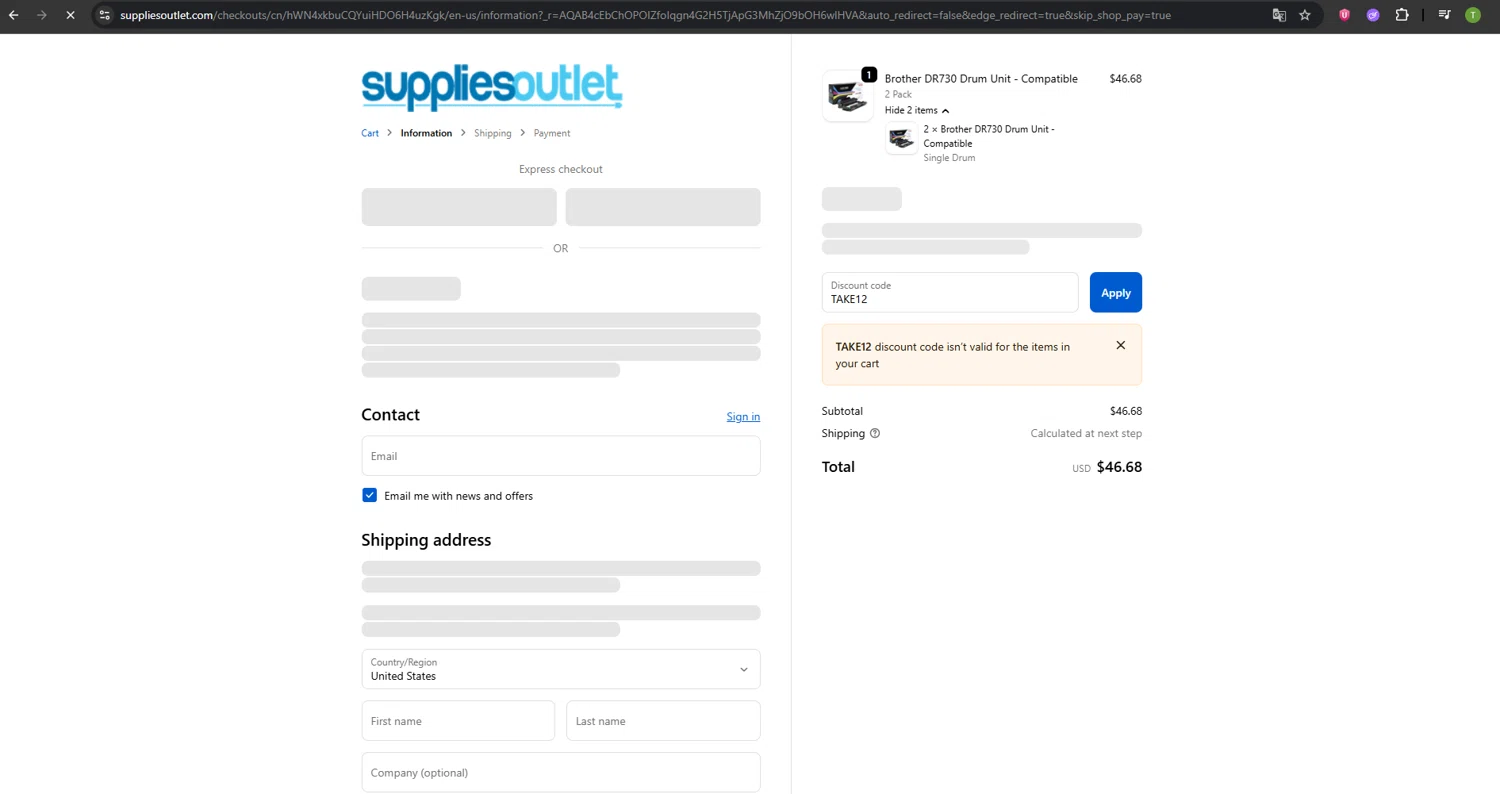1500x794 pixels.
Task: Go back to the previous page
Action: tap(14, 15)
